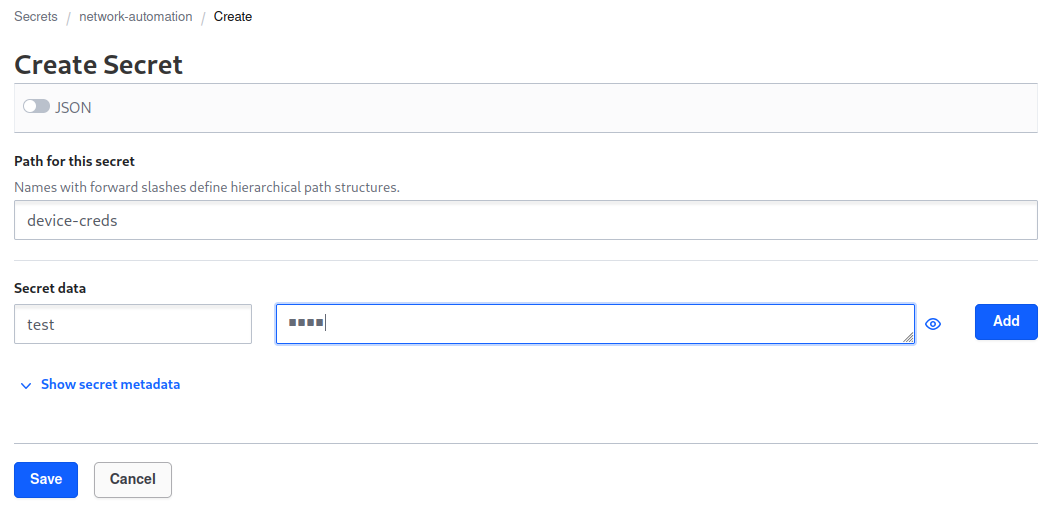The image size is (1064, 527).
Task: Click the "Secret data" label
Action: [x=50, y=288]
